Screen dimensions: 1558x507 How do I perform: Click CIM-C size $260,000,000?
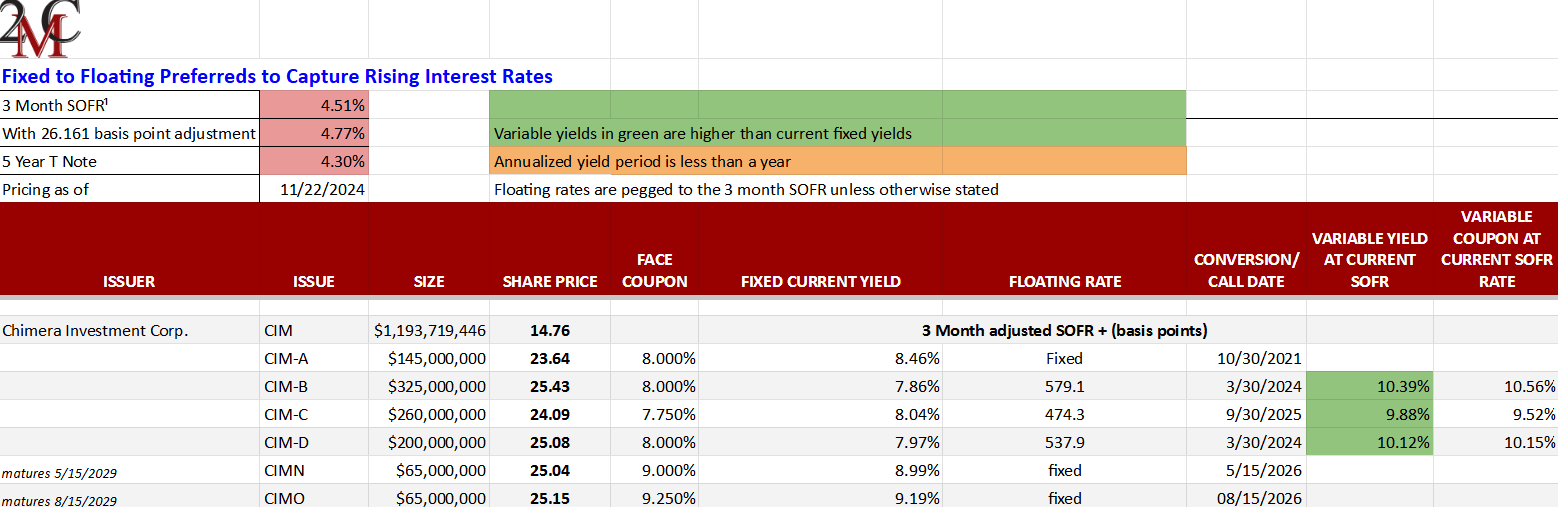[429, 414]
